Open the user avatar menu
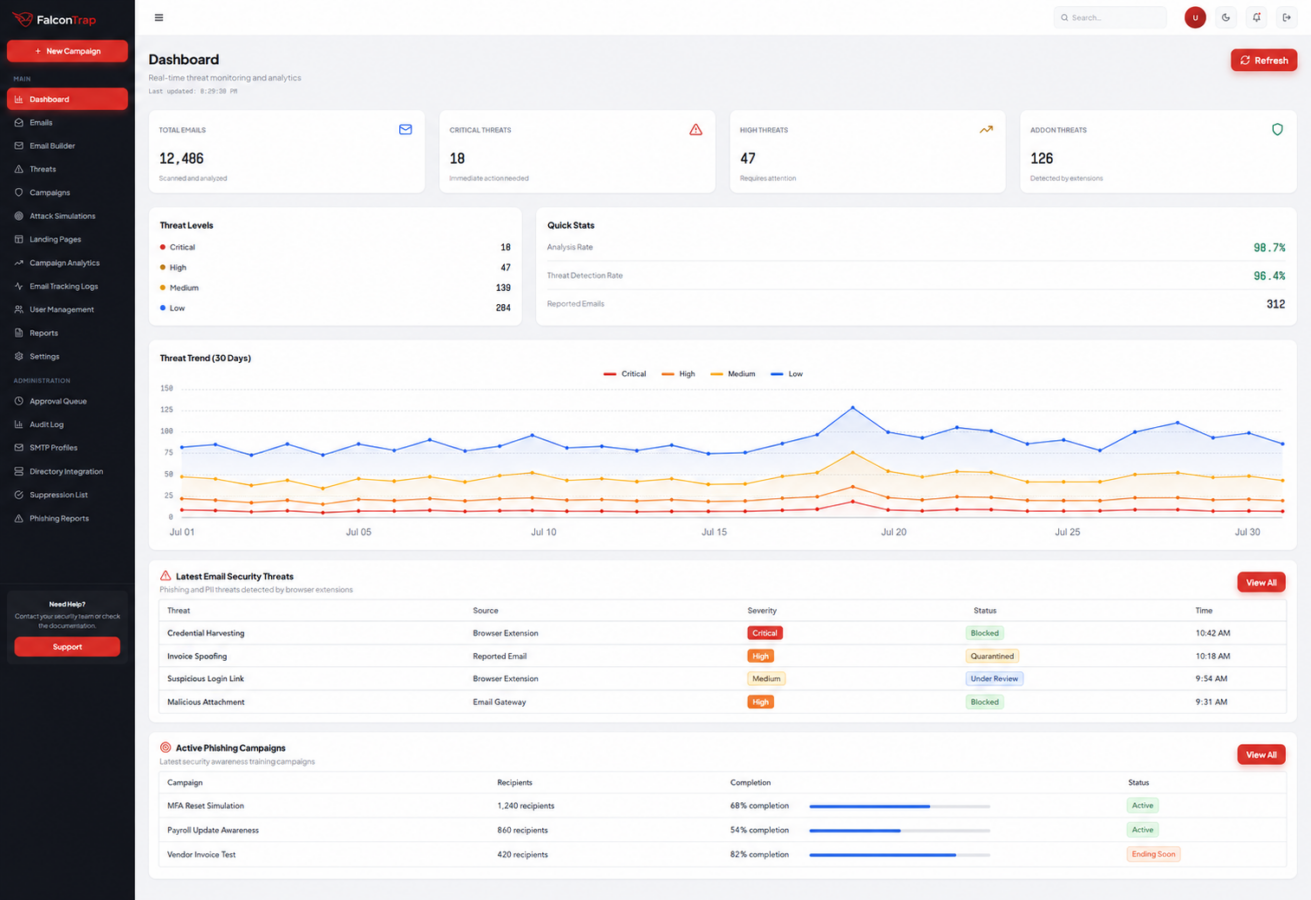1311x900 pixels. [x=1195, y=17]
